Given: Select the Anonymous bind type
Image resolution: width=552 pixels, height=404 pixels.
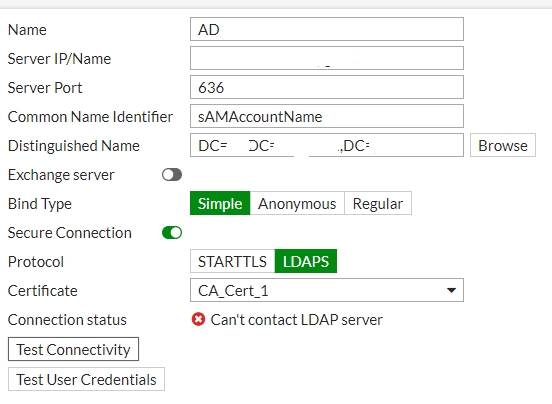Looking at the screenshot, I should (x=297, y=203).
